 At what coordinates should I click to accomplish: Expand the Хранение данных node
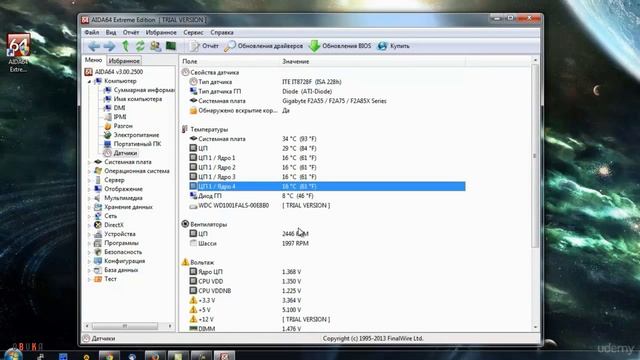point(89,207)
